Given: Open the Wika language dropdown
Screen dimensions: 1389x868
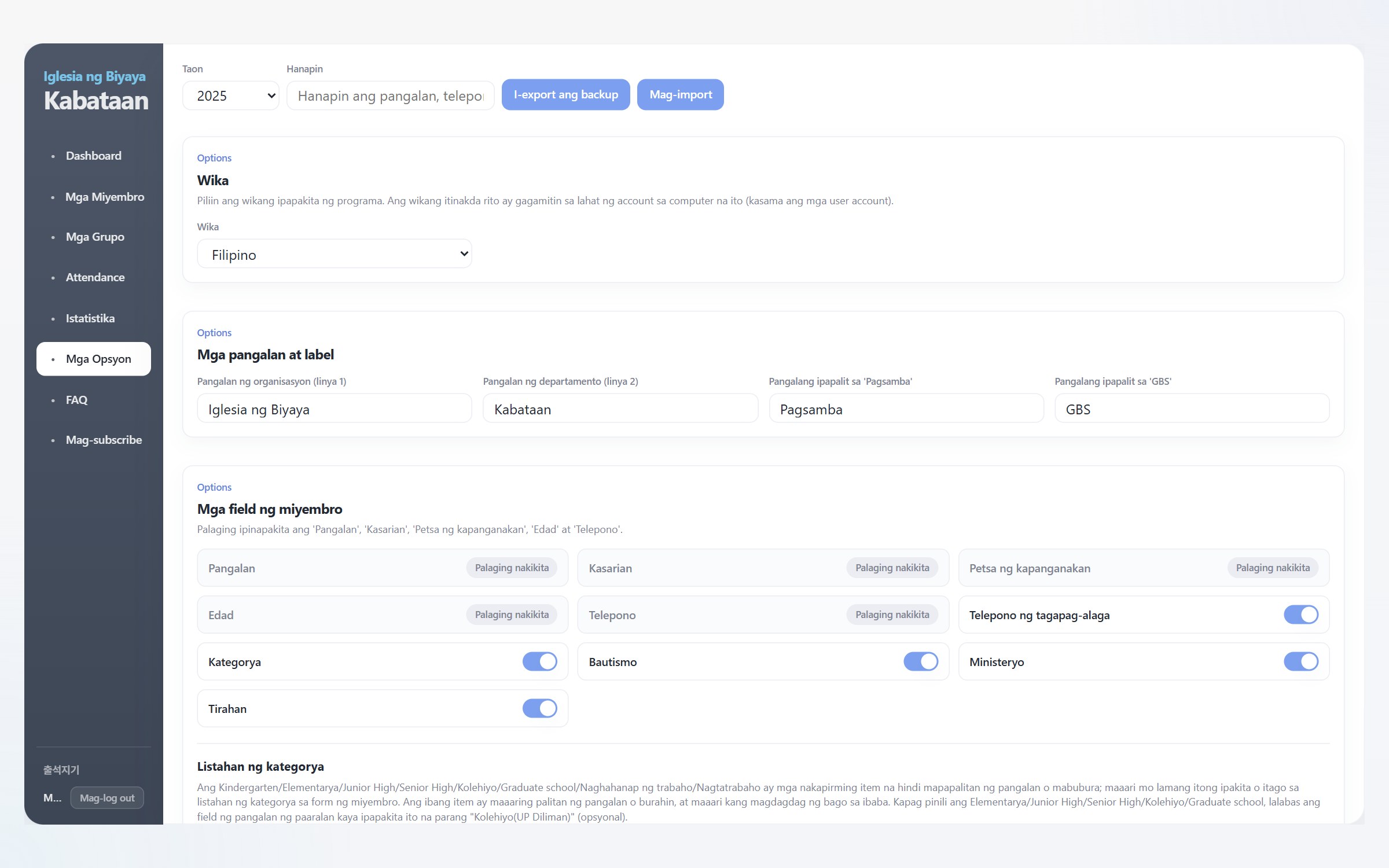Looking at the screenshot, I should pyautogui.click(x=335, y=254).
